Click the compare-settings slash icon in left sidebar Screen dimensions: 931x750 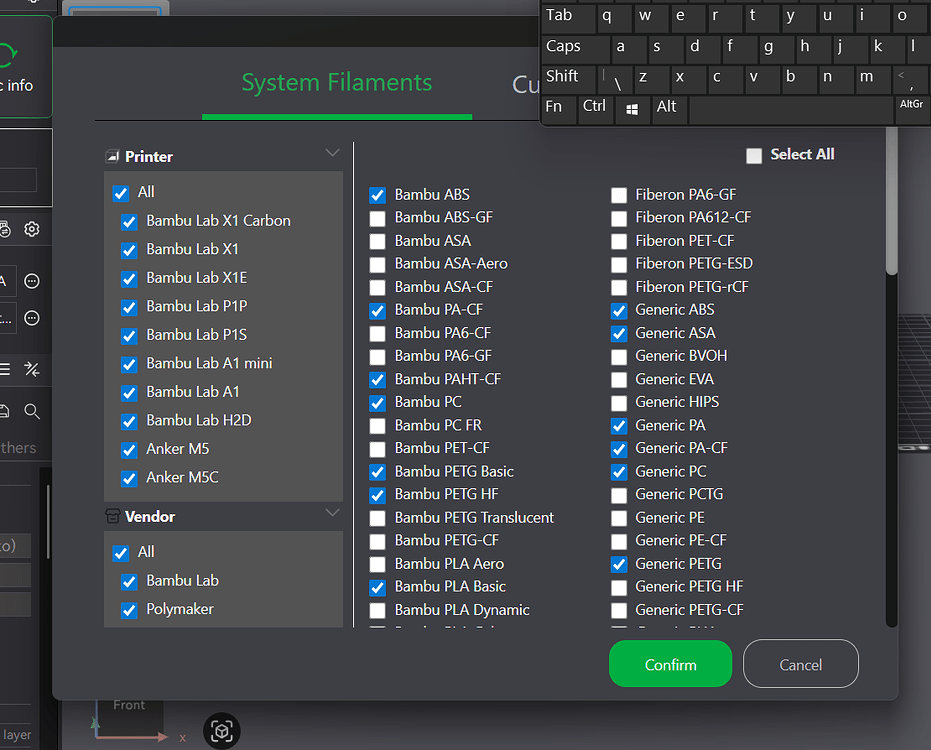pos(31,369)
